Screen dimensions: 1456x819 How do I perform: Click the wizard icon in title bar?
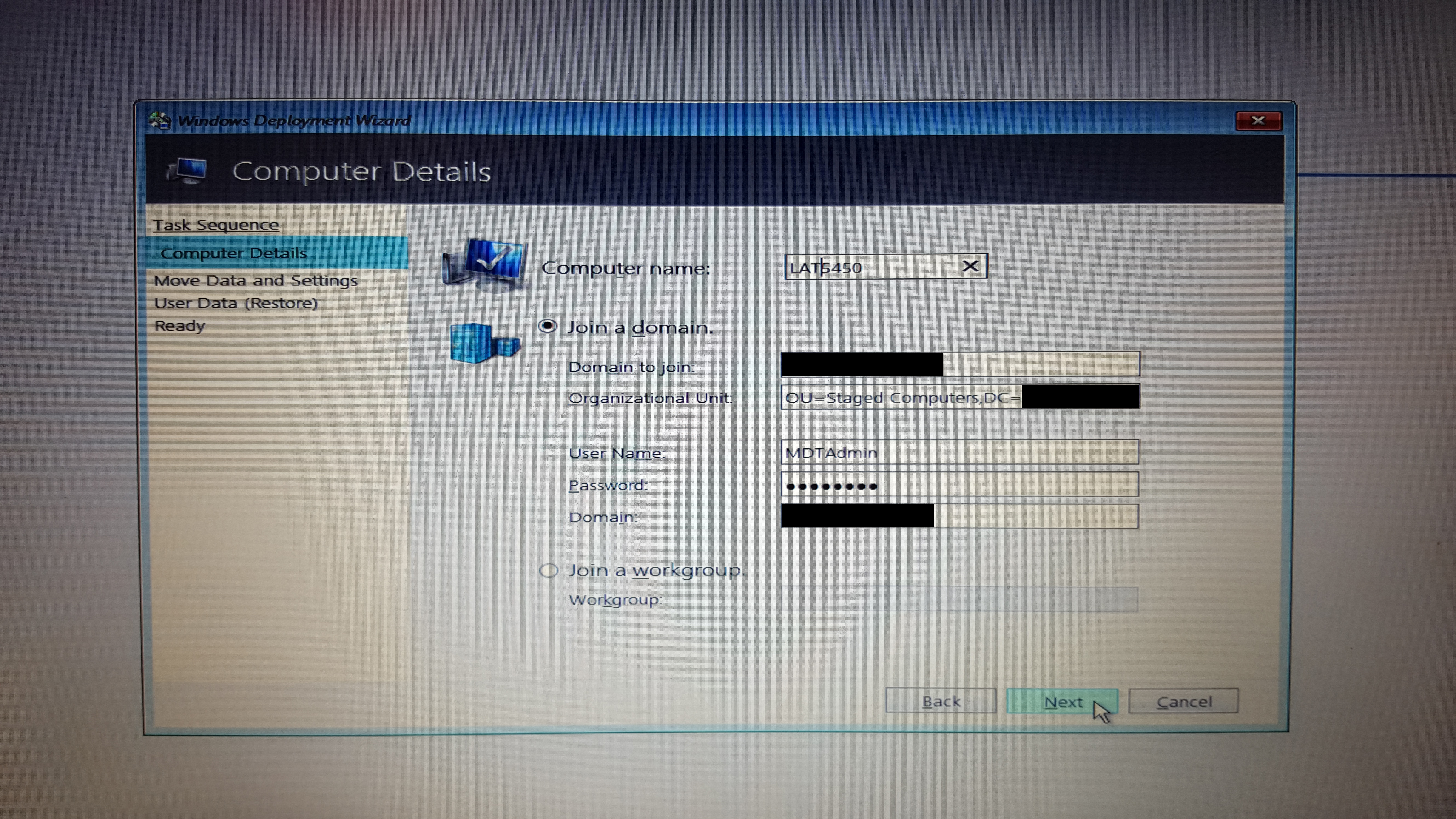point(160,120)
